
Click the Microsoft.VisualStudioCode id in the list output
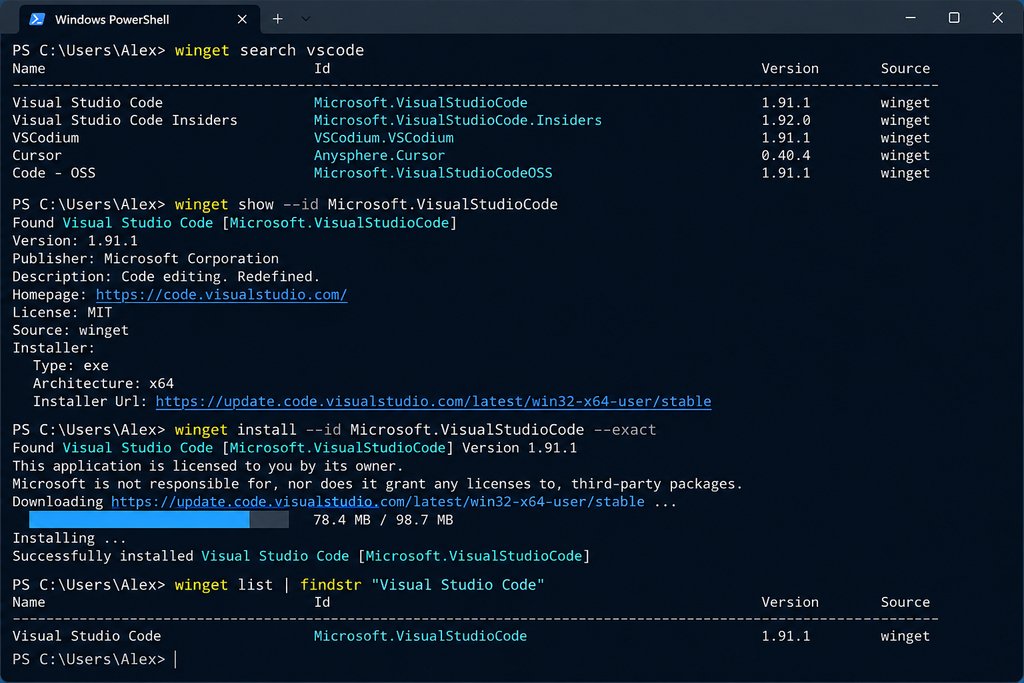pyautogui.click(x=420, y=636)
